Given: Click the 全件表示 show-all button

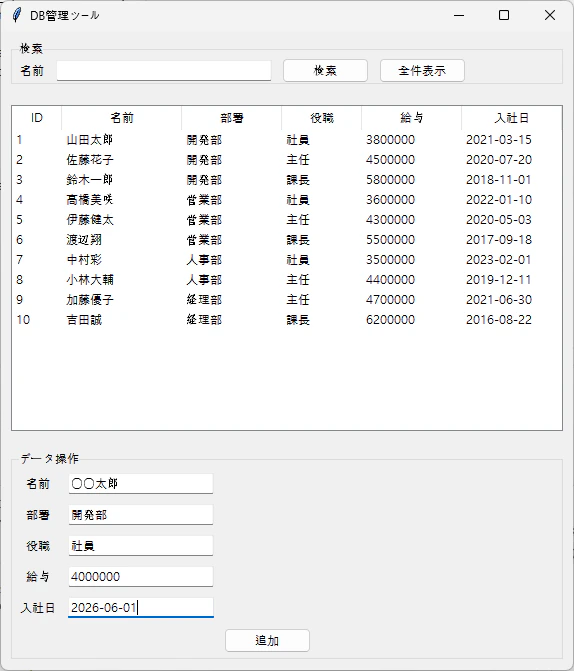Looking at the screenshot, I should [x=422, y=71].
